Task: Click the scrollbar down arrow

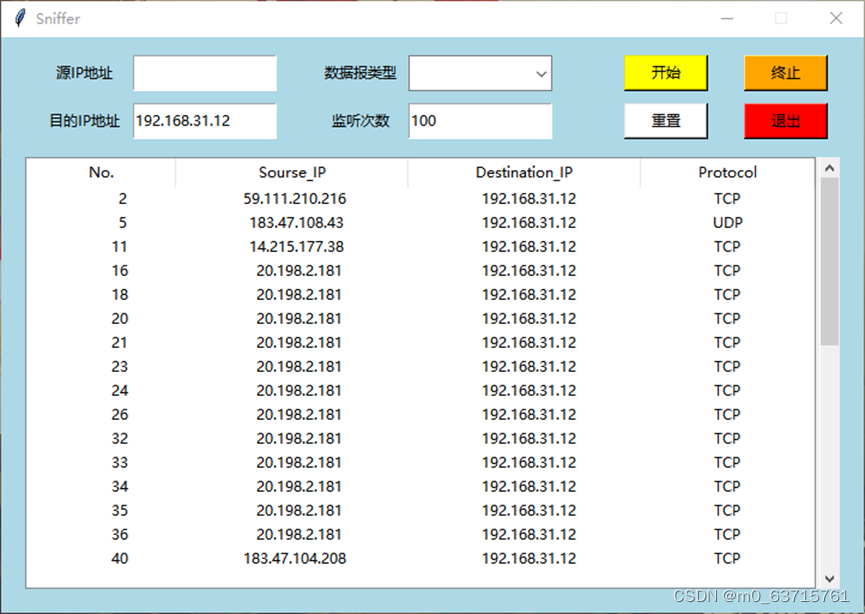Action: coord(829,579)
